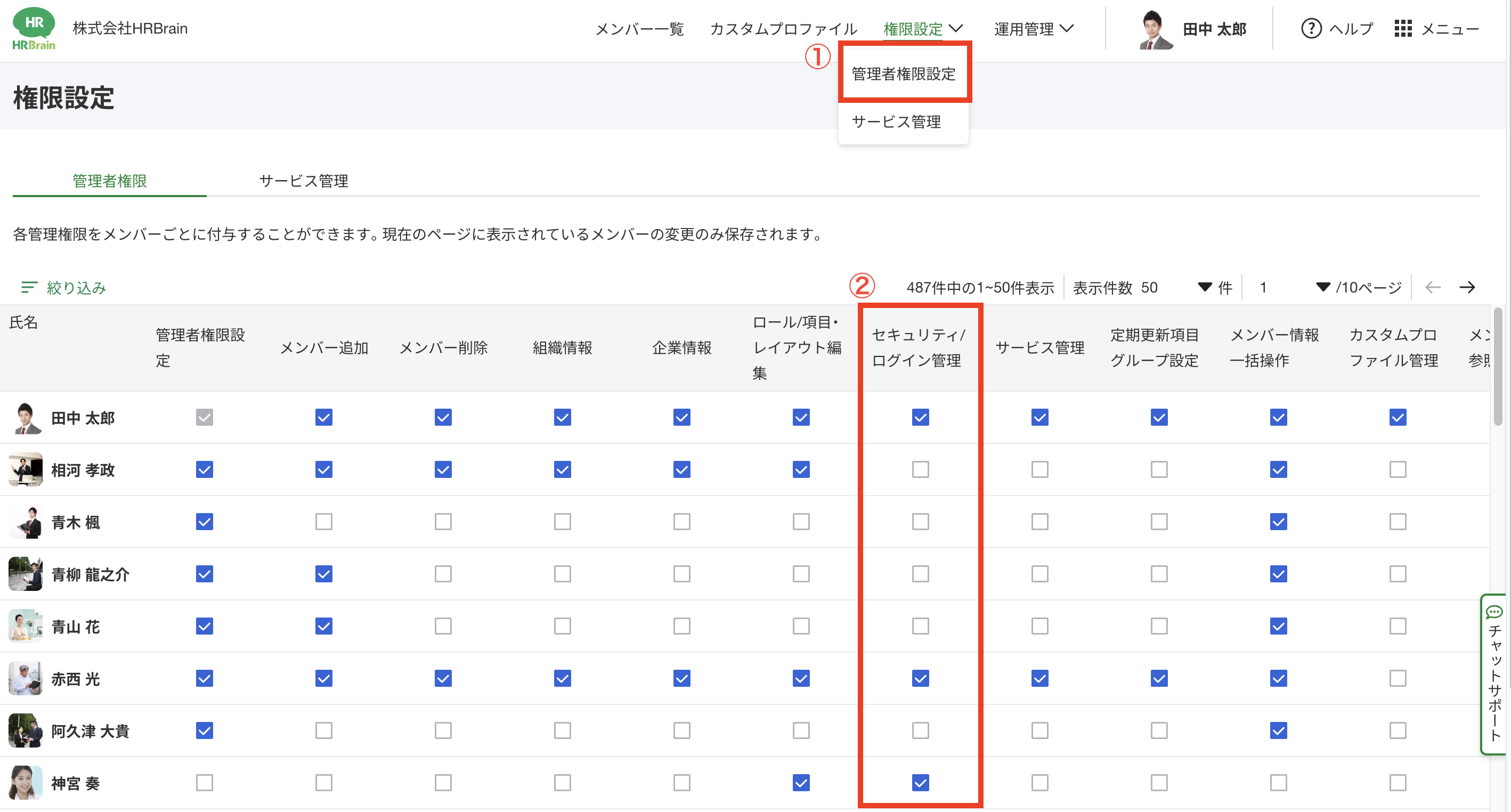Enable セキュリティ/ログイン管理 for 相河 孝政

point(920,469)
